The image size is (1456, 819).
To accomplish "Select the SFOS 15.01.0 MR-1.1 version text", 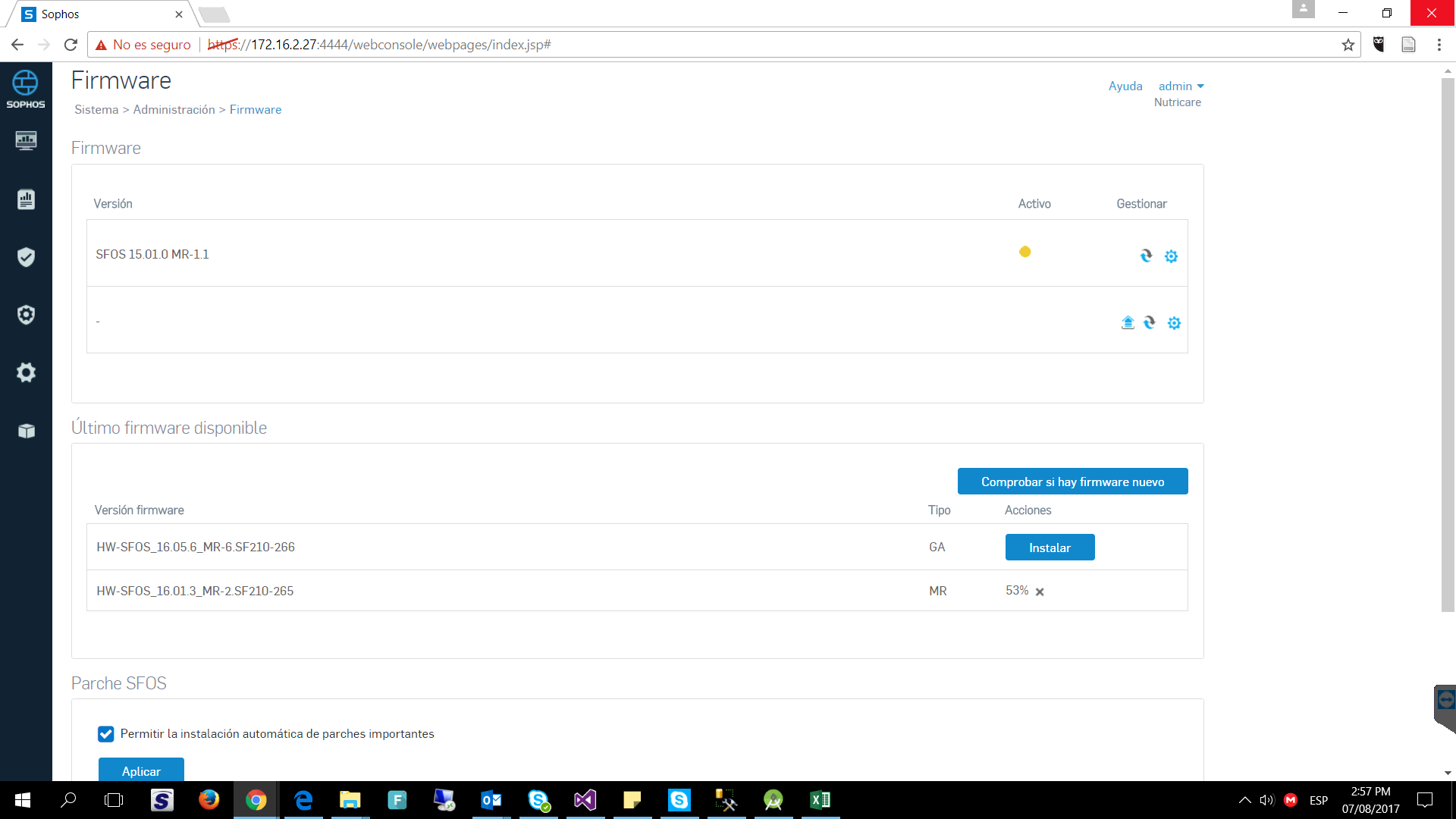I will point(152,255).
